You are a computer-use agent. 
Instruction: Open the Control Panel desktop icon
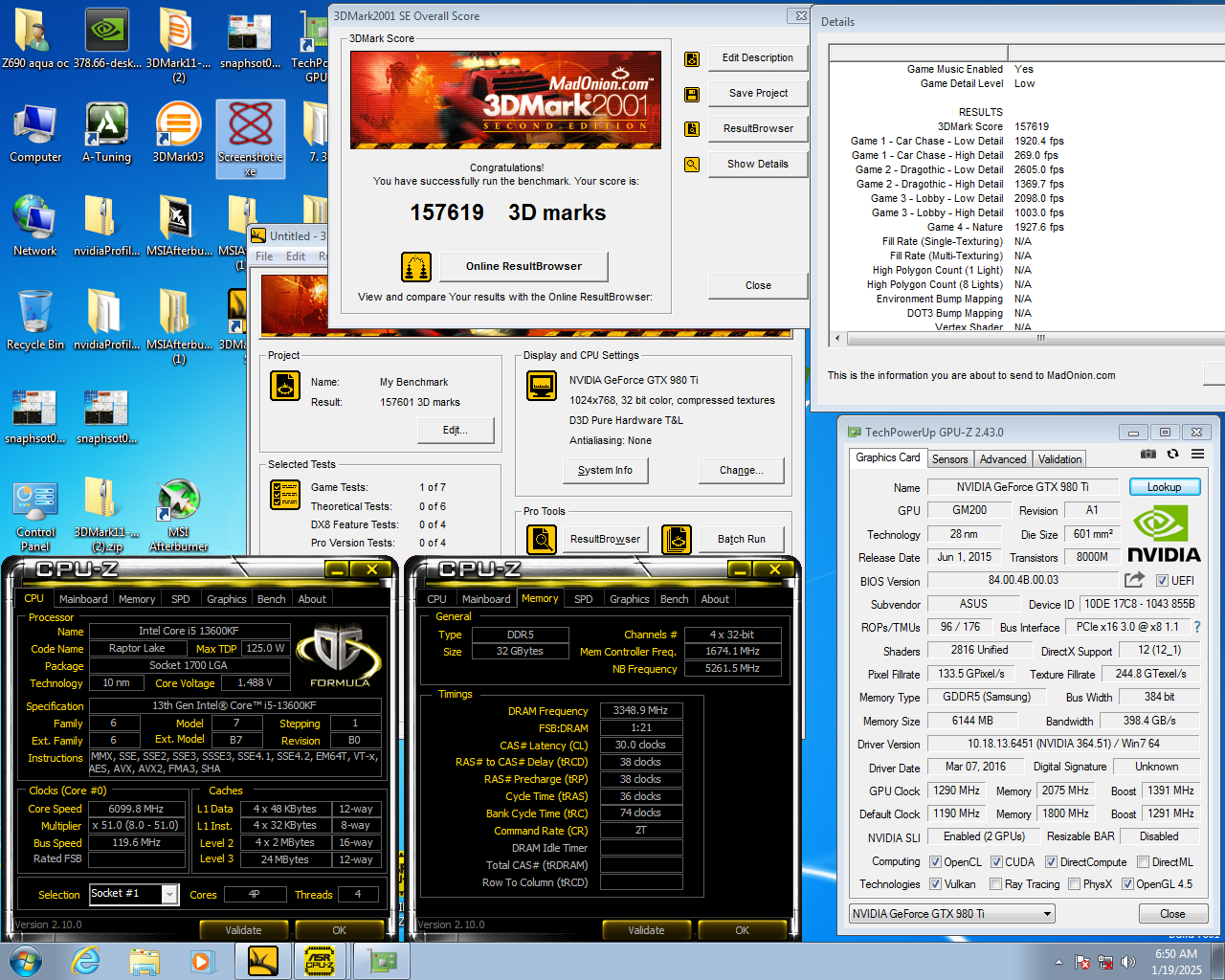click(35, 515)
